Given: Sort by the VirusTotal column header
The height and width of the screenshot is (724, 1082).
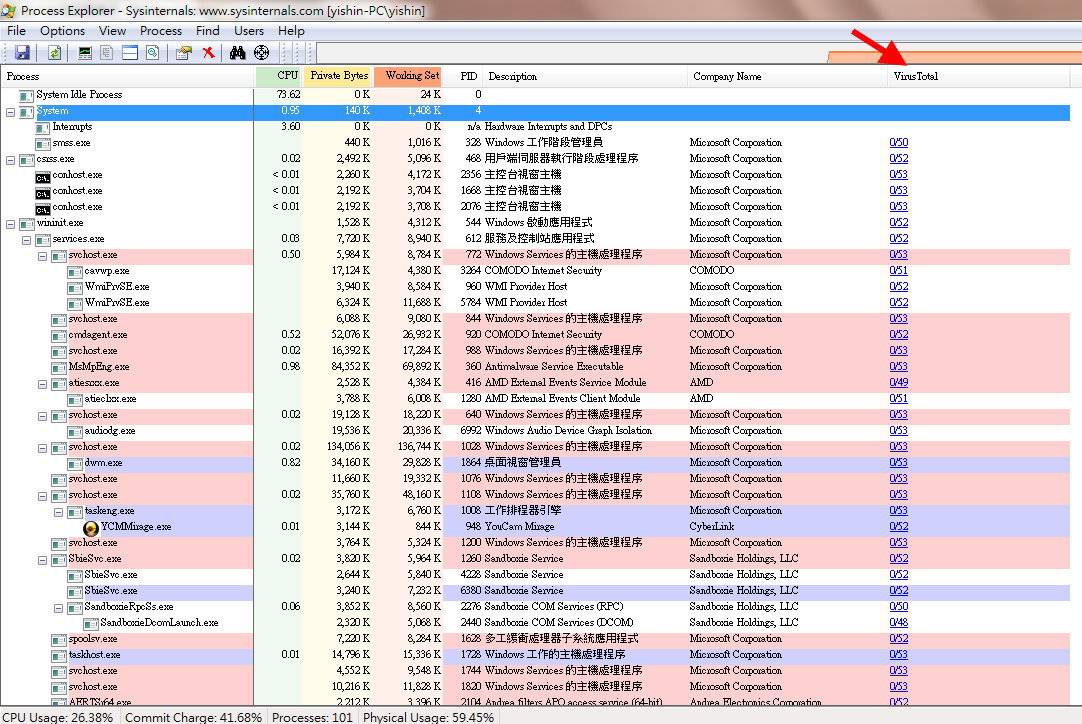Looking at the screenshot, I should click(x=978, y=76).
